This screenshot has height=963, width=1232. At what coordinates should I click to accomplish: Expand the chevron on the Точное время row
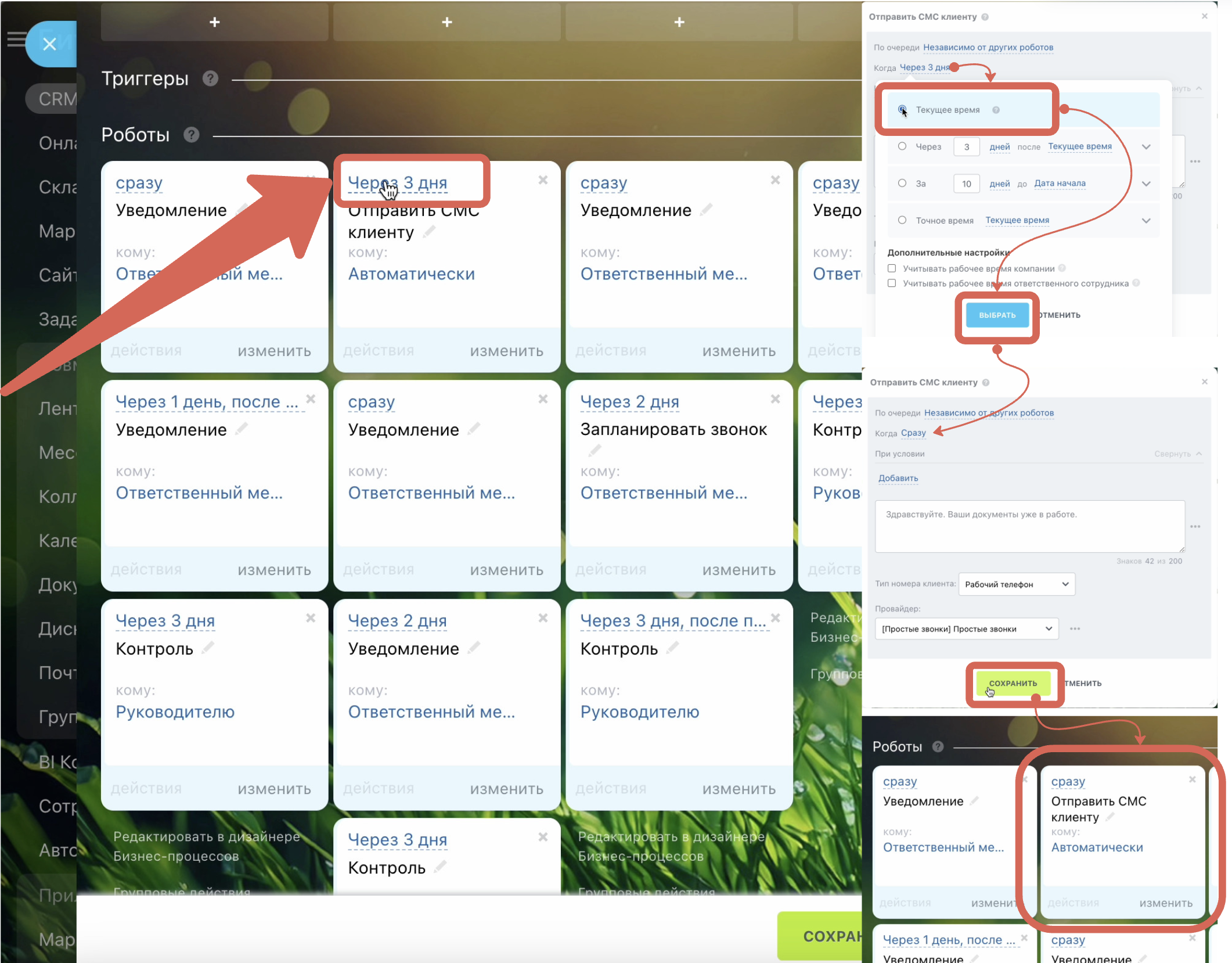1146,221
